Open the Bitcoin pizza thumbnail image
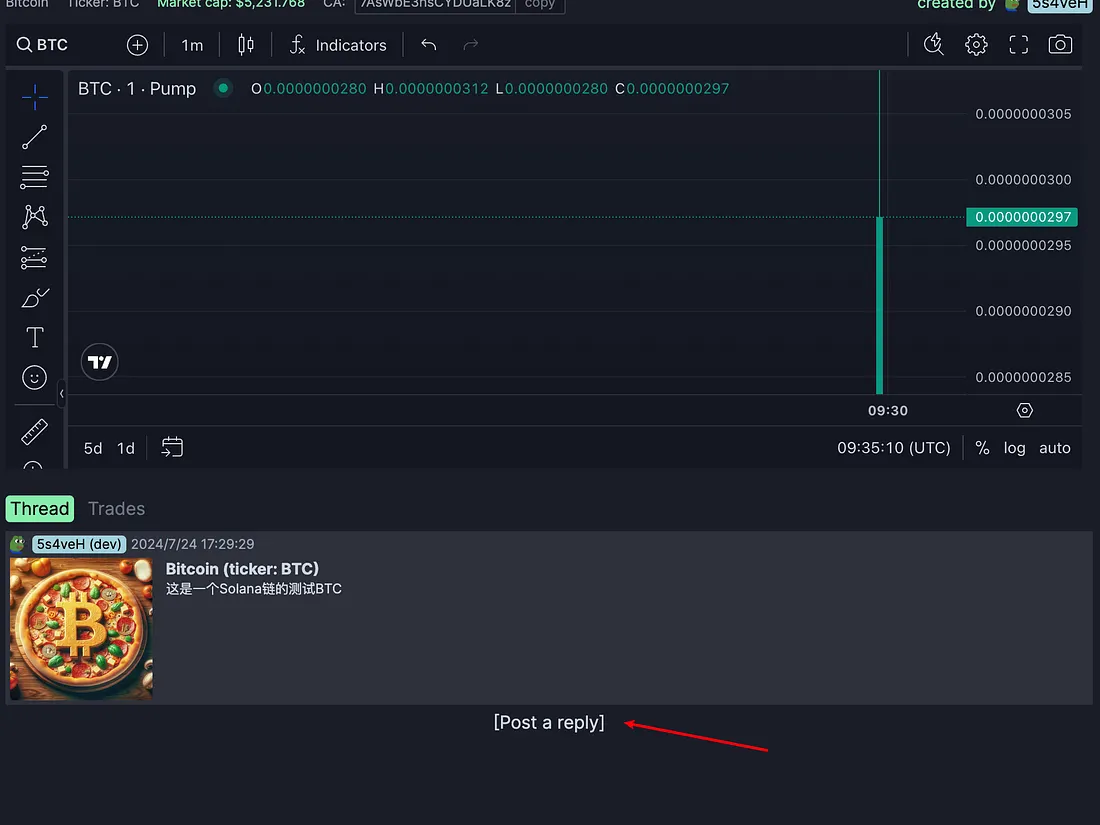The width and height of the screenshot is (1100, 825). click(x=81, y=629)
